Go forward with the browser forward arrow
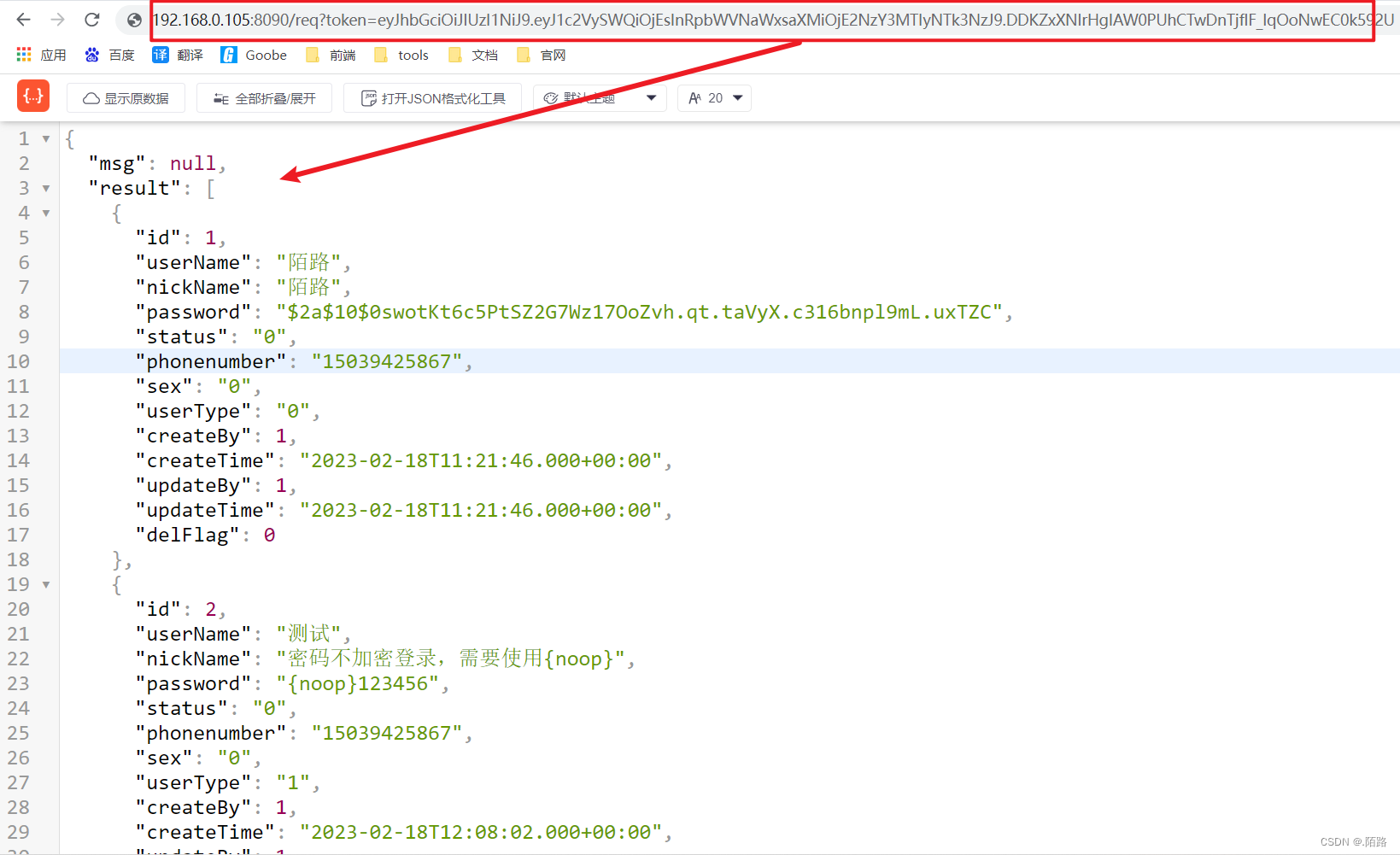The height and width of the screenshot is (855, 1400). click(x=57, y=20)
